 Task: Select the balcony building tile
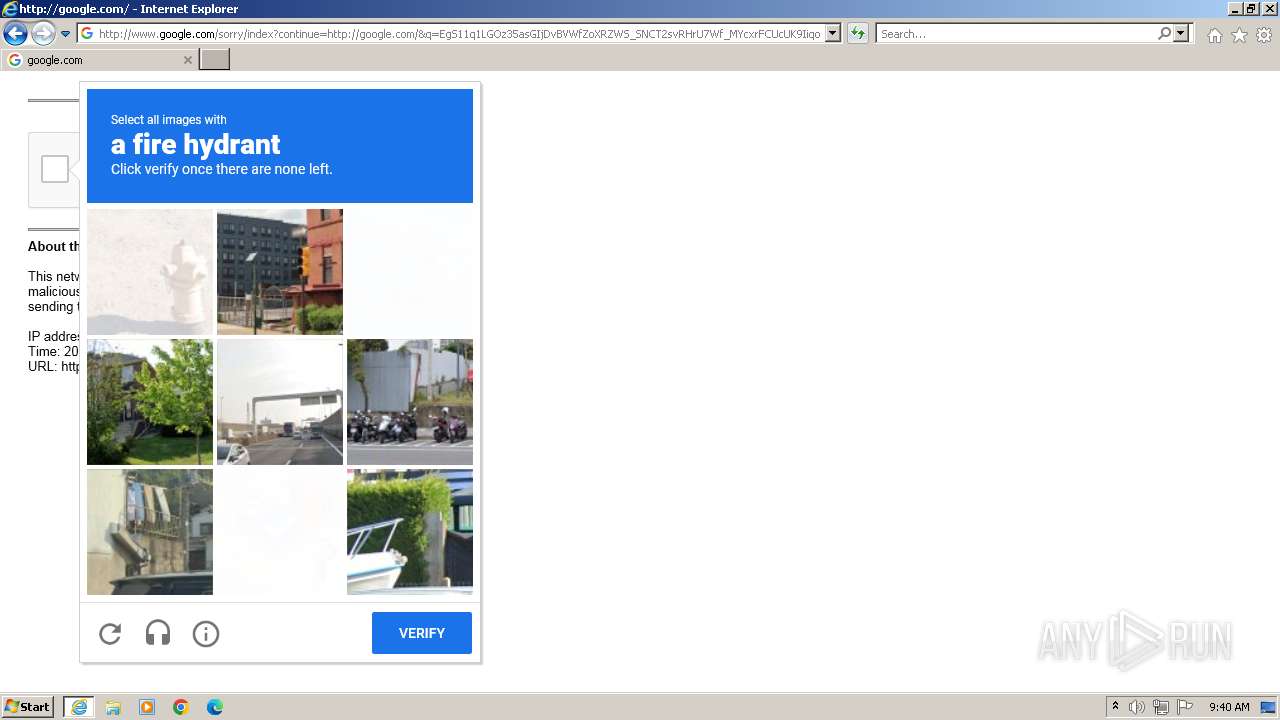pyautogui.click(x=150, y=532)
